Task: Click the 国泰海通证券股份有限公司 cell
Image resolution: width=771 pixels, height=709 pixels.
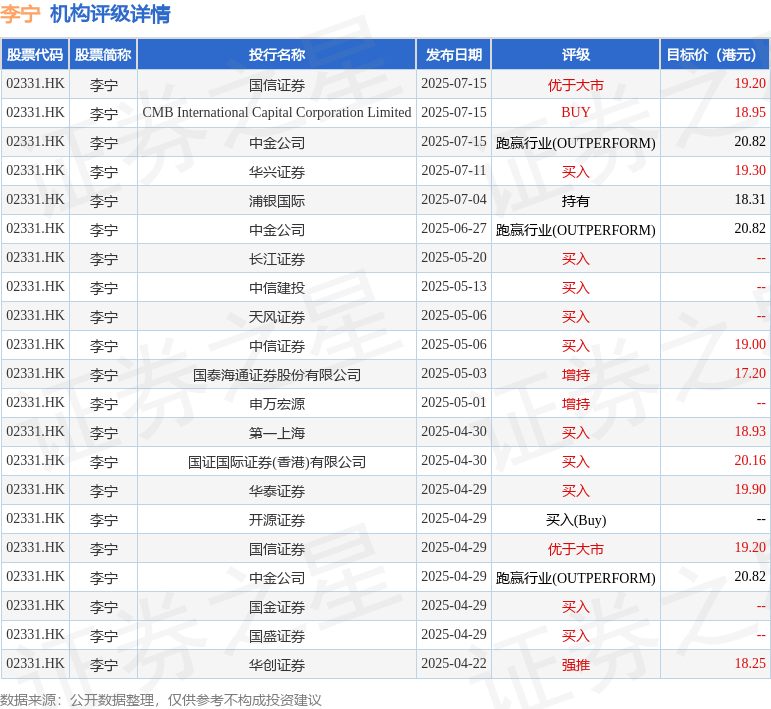Action: [x=277, y=375]
